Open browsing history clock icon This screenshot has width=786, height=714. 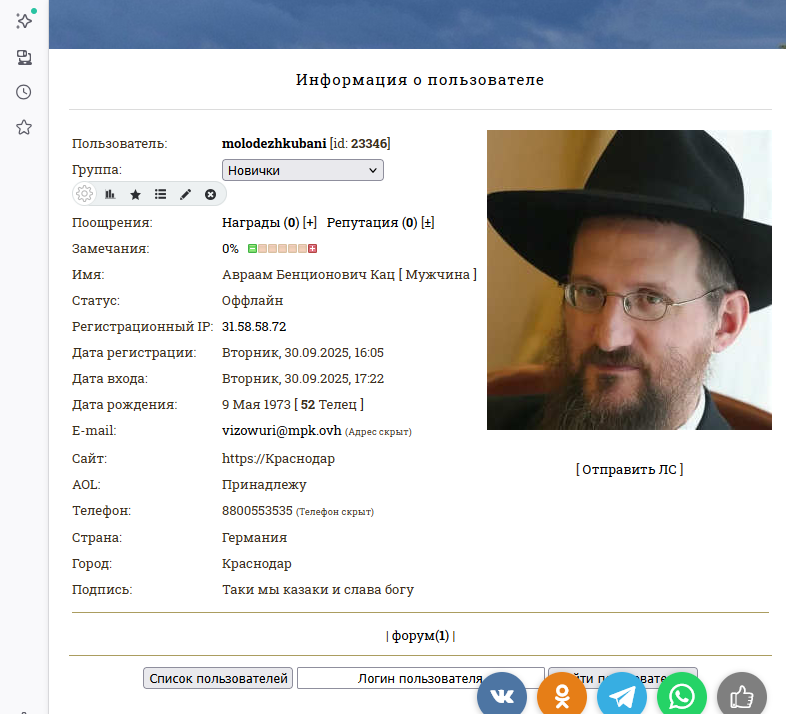pos(24,92)
